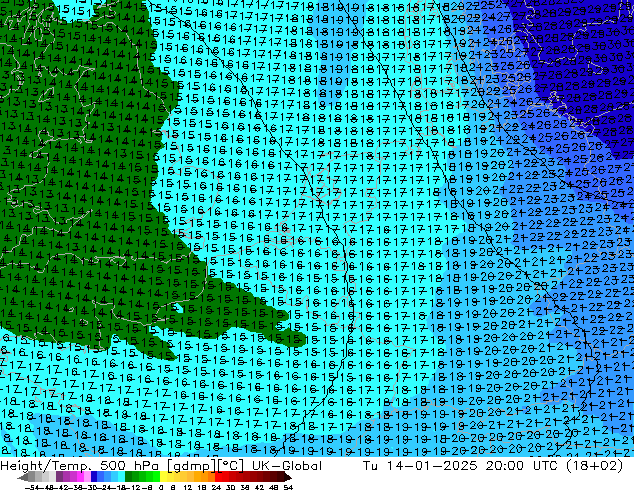634x490 pixels.
Task: Click the '[gdmp][°C]' units label
Action: pyautogui.click(x=206, y=466)
